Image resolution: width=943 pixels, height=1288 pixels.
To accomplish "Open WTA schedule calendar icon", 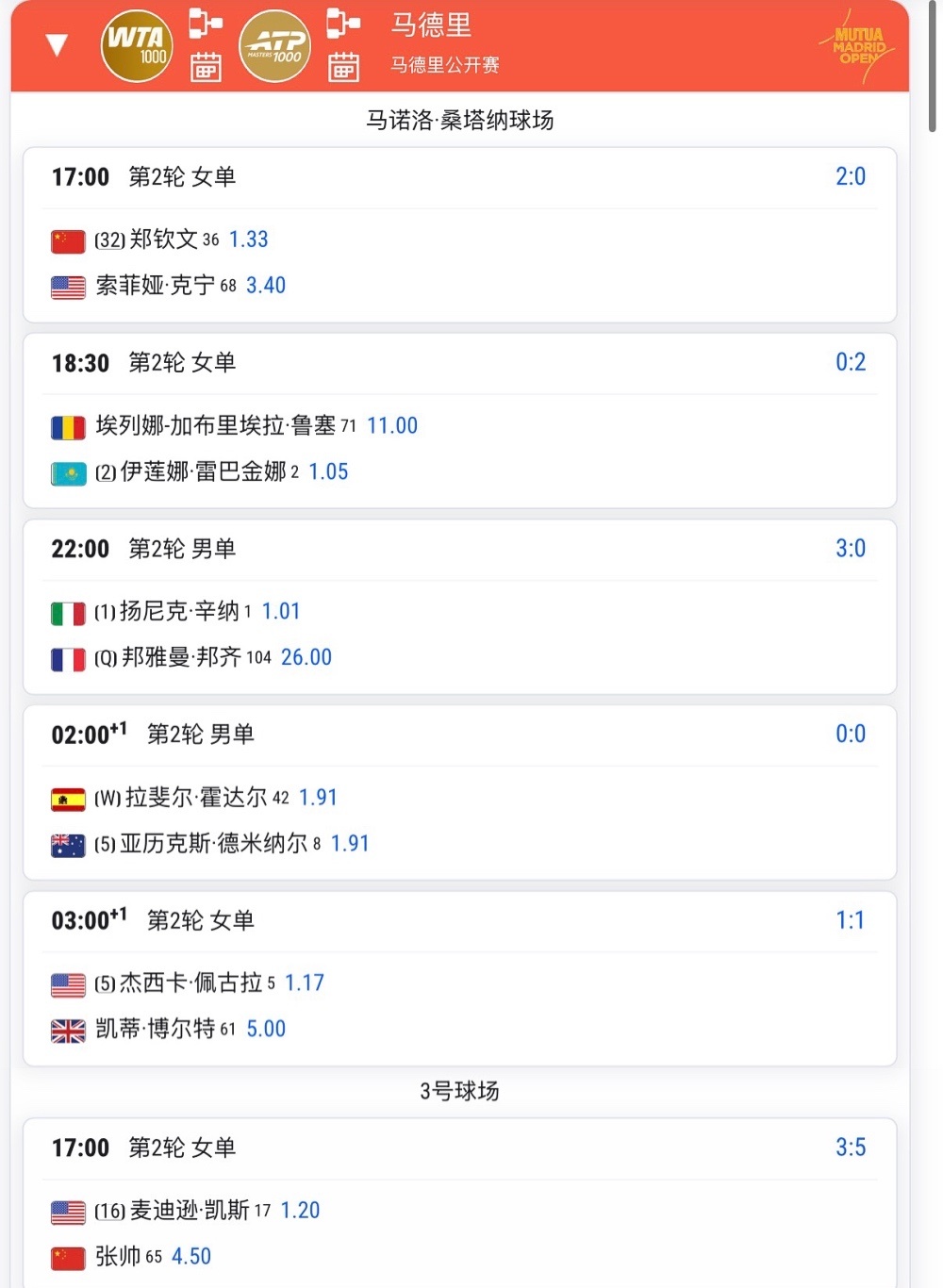I will (206, 67).
